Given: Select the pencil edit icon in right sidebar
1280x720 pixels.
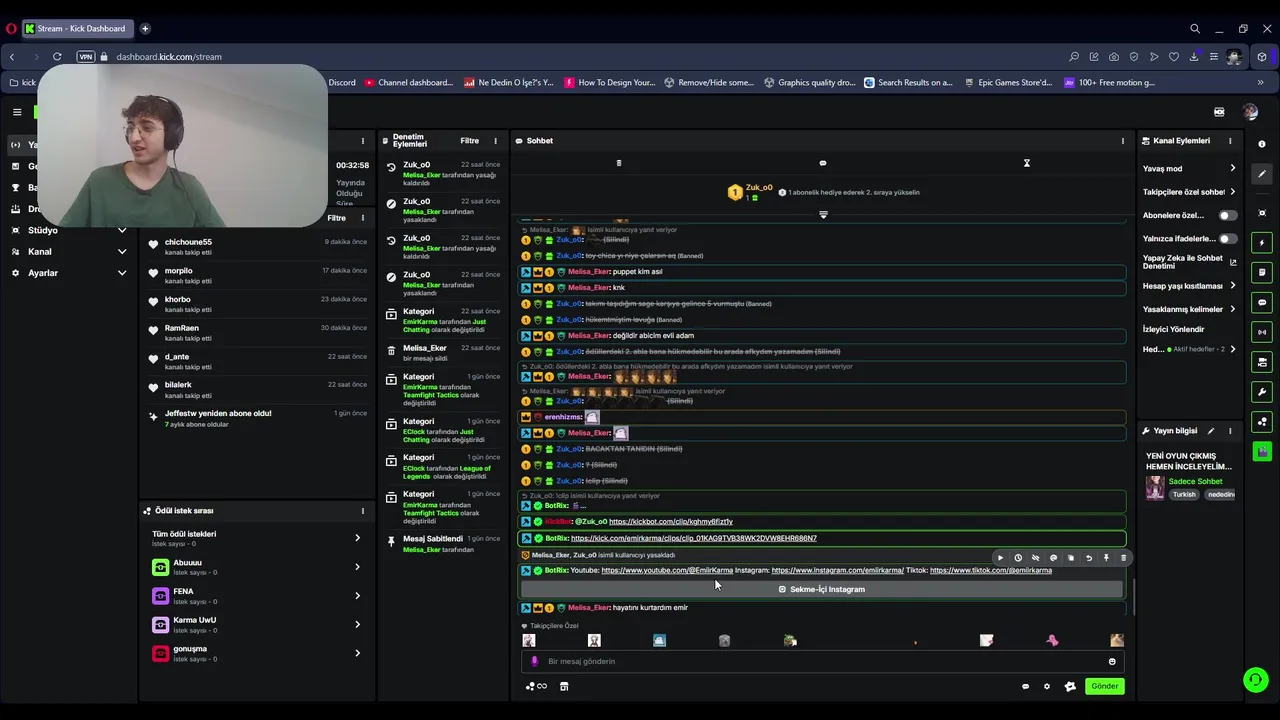Looking at the screenshot, I should 1262,174.
